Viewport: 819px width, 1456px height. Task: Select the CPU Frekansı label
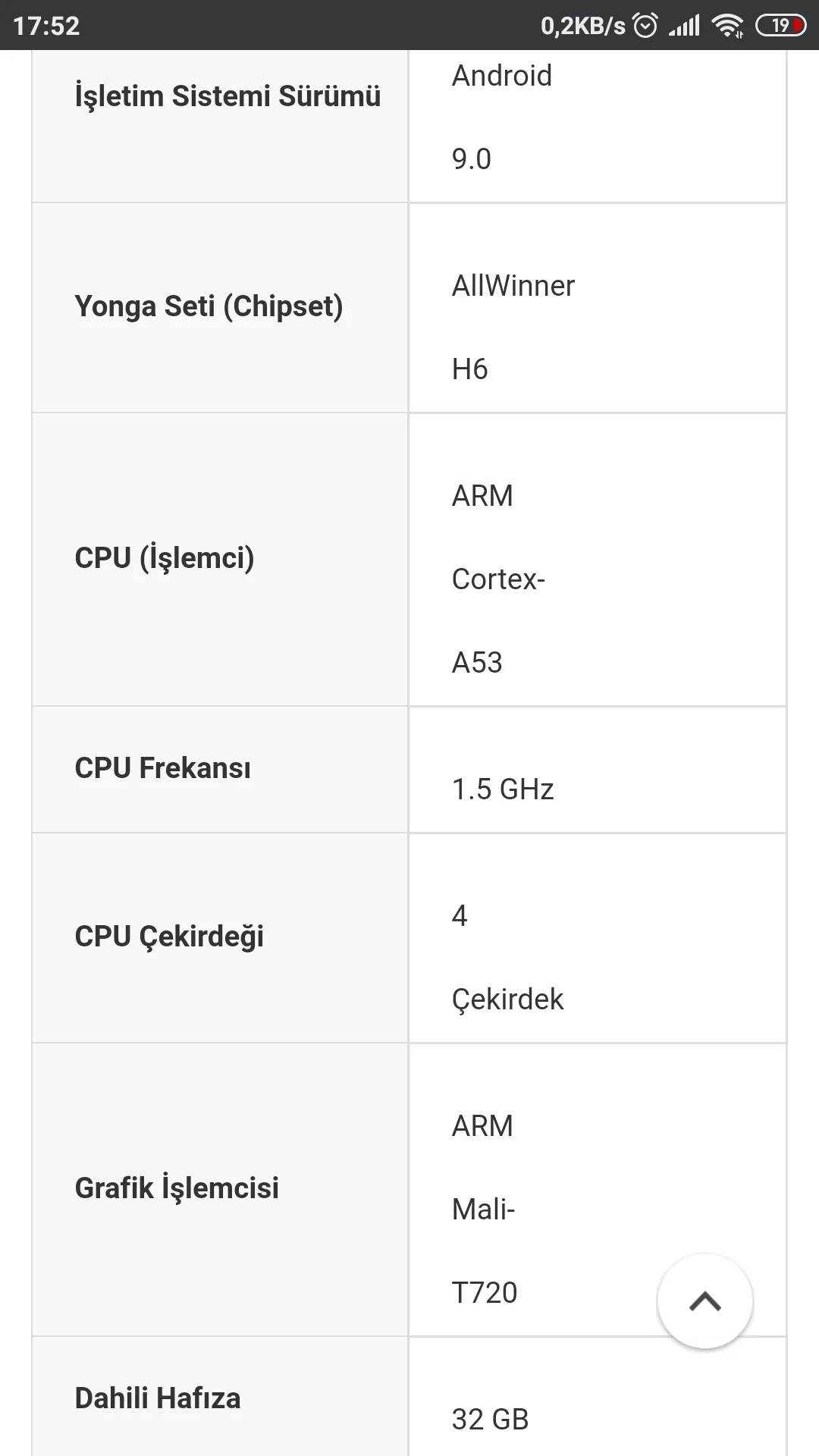162,768
